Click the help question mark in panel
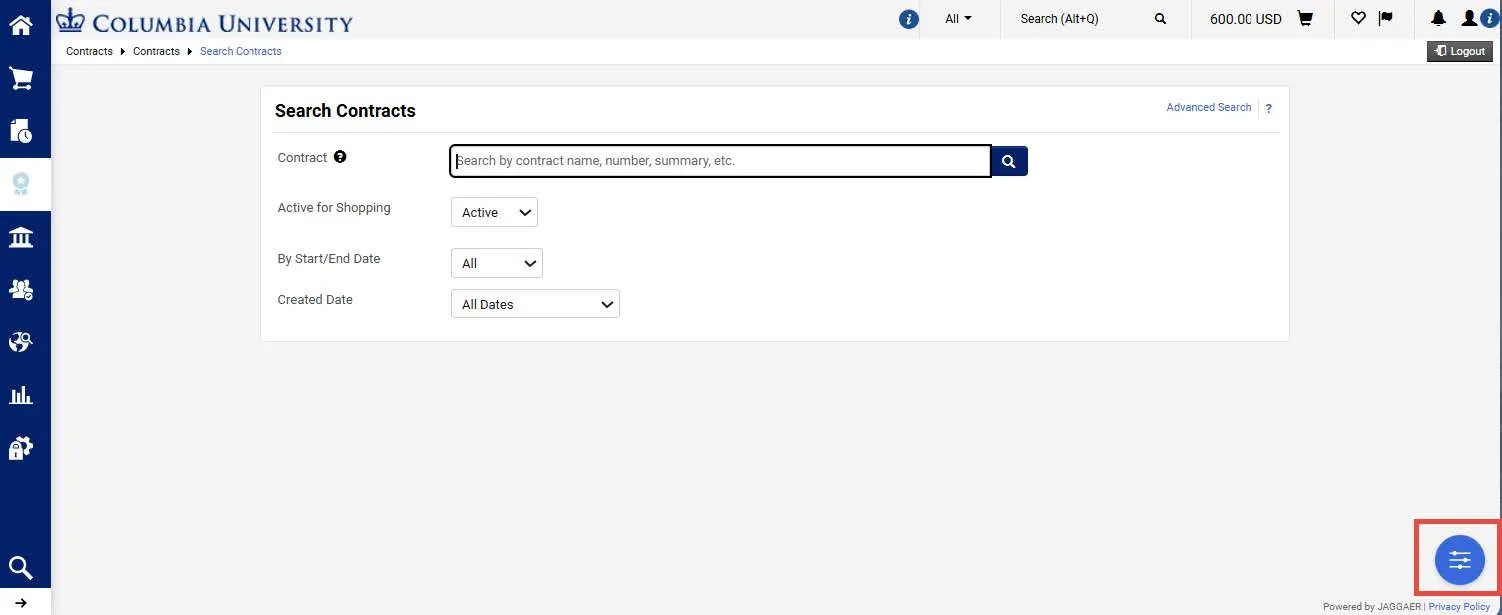Image resolution: width=1502 pixels, height=615 pixels. [1269, 108]
